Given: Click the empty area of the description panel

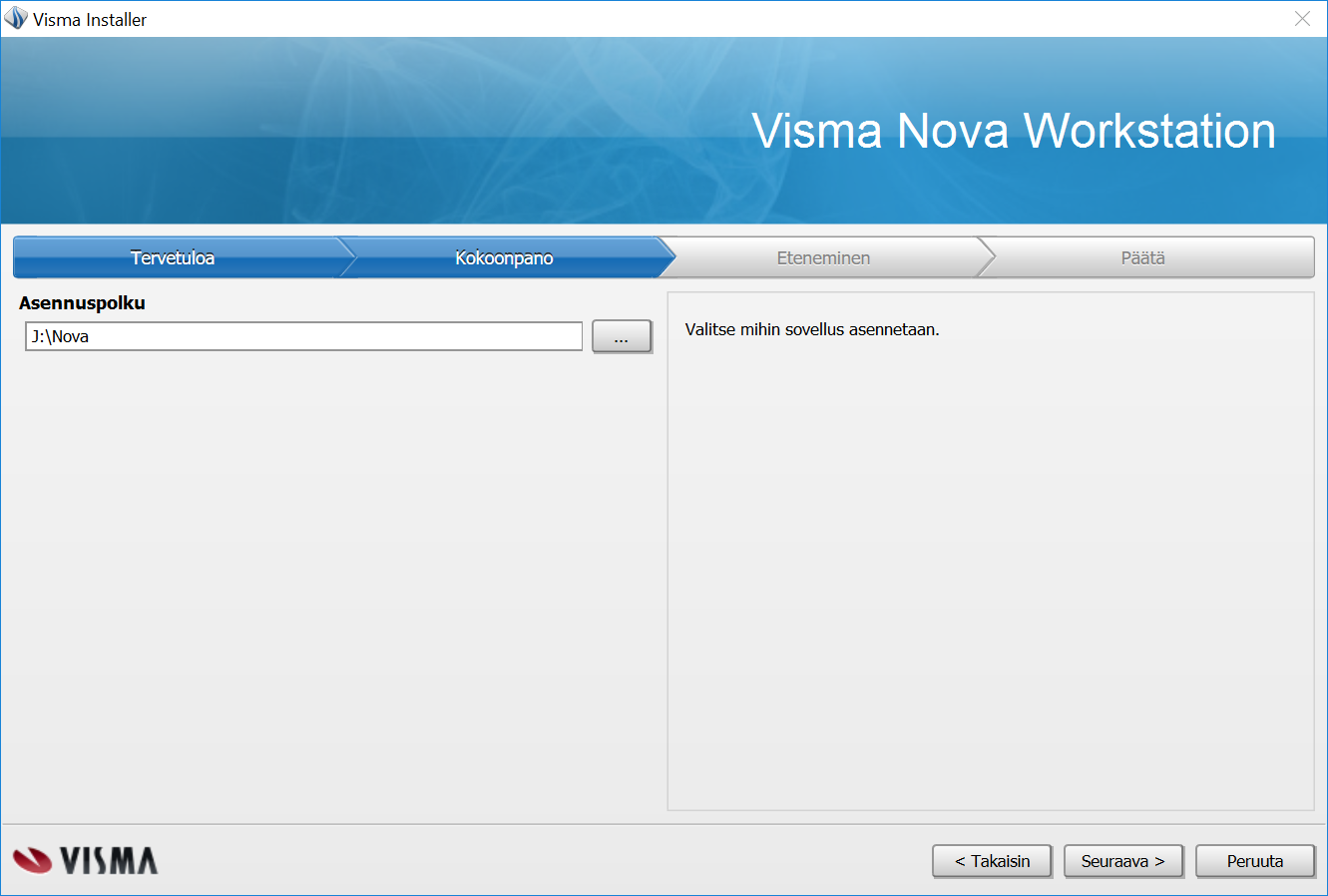Looking at the screenshot, I should coord(990,579).
